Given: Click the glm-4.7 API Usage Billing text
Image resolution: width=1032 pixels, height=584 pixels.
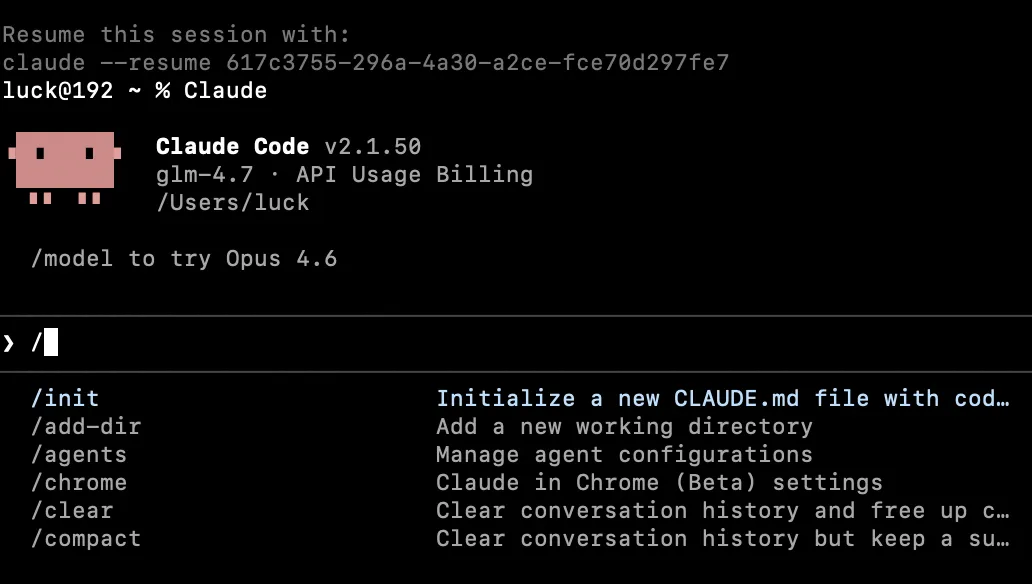Looking at the screenshot, I should point(344,174).
